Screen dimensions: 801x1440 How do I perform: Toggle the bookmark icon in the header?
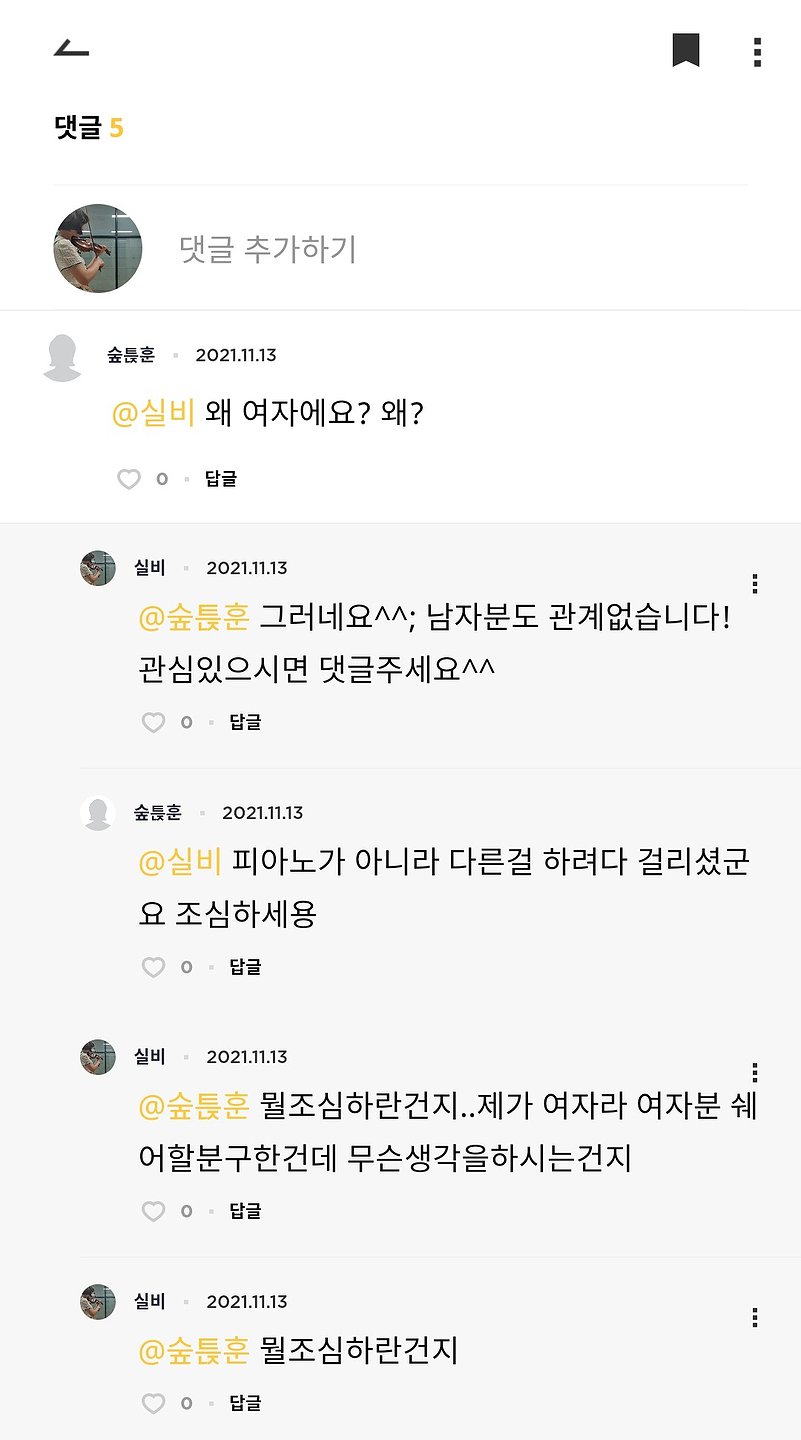686,50
